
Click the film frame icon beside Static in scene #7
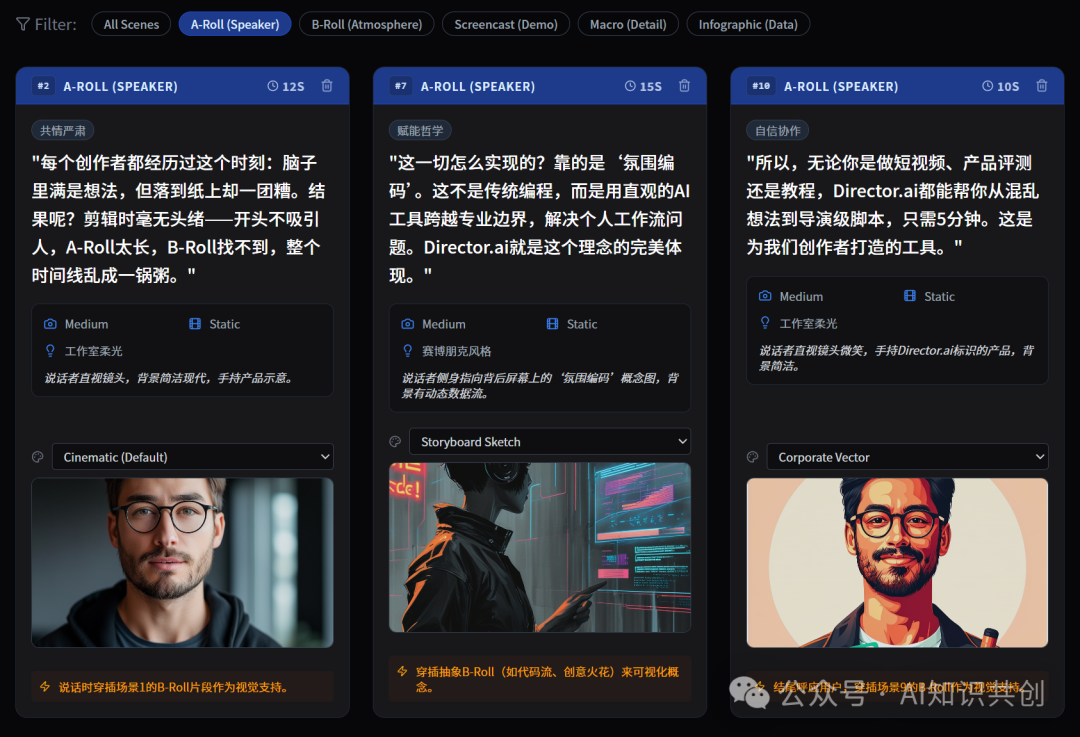[551, 324]
